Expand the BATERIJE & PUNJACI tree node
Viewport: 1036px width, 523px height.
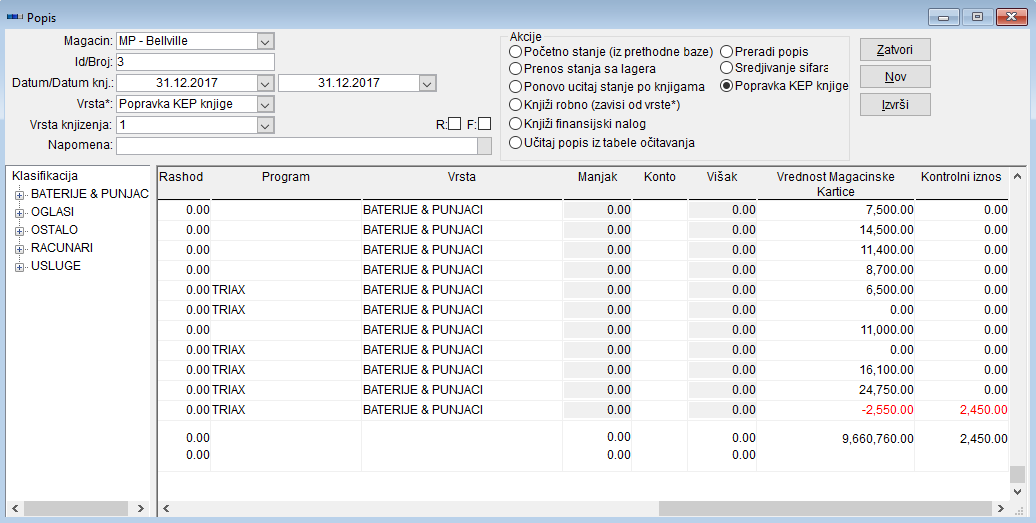[x=19, y=194]
